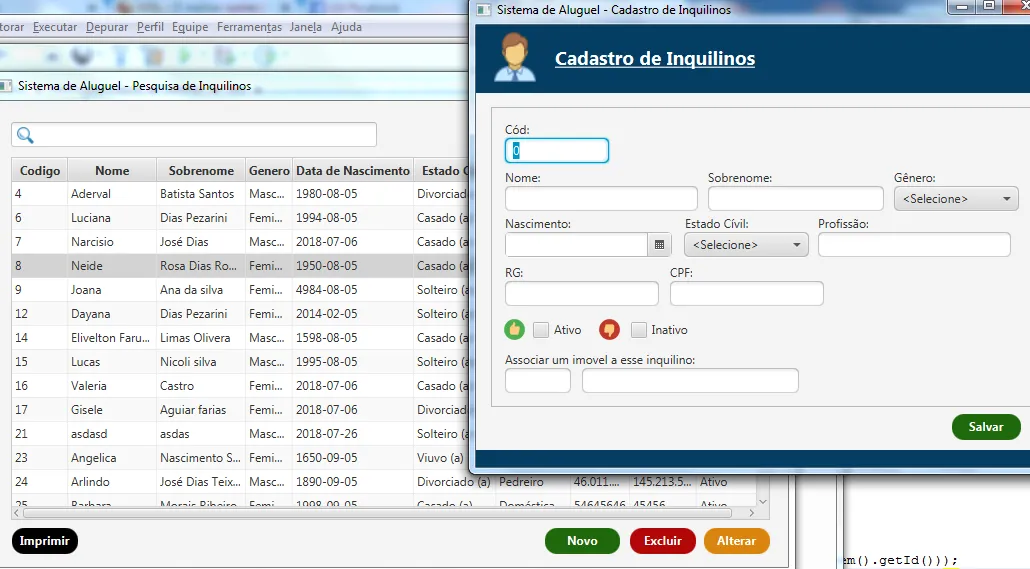
Task: Click the user avatar icon in header
Action: [x=515, y=57]
